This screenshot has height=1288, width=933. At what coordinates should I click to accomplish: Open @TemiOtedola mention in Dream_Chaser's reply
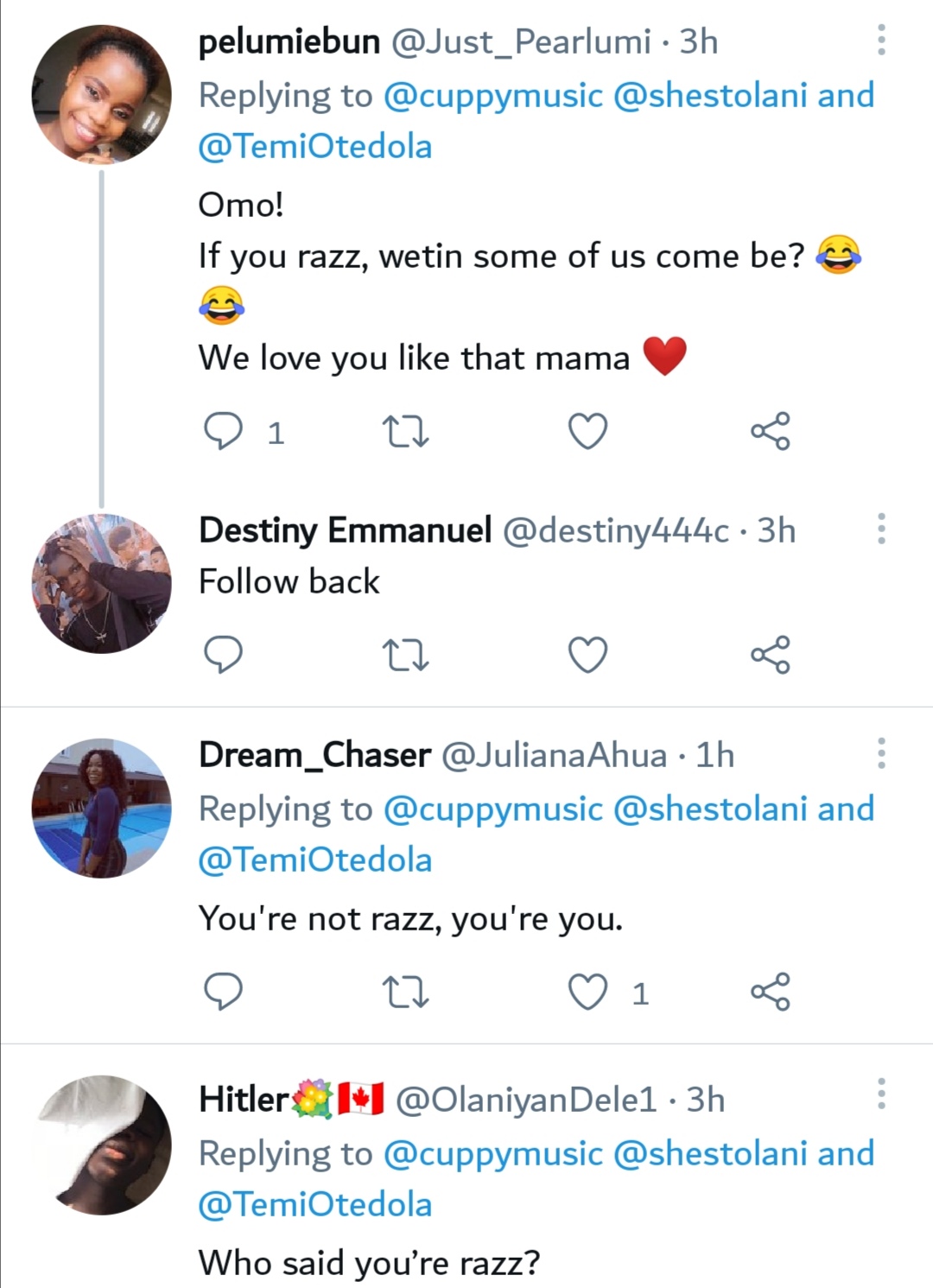point(315,860)
